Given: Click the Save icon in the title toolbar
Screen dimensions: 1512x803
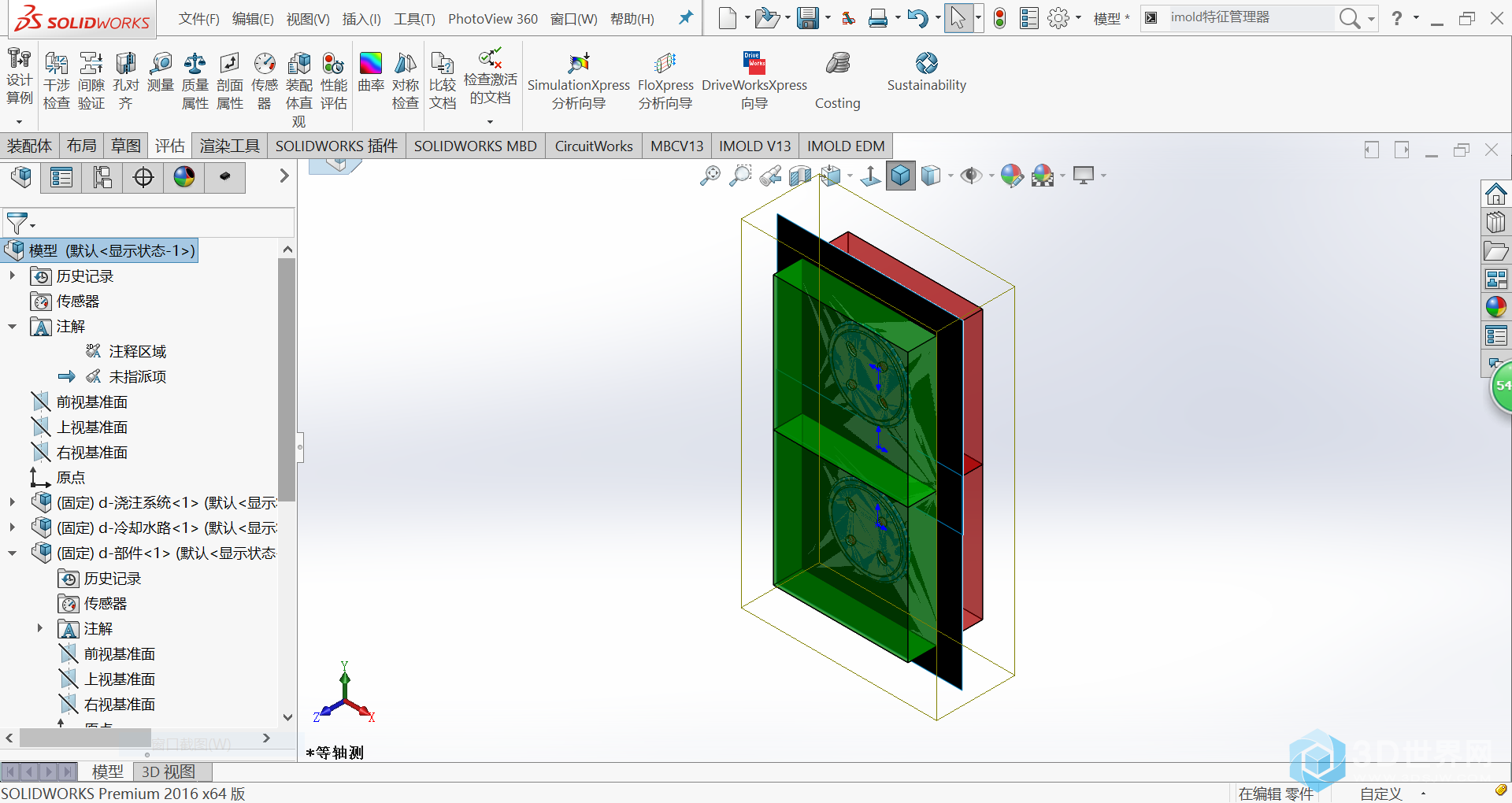Looking at the screenshot, I should point(807,18).
